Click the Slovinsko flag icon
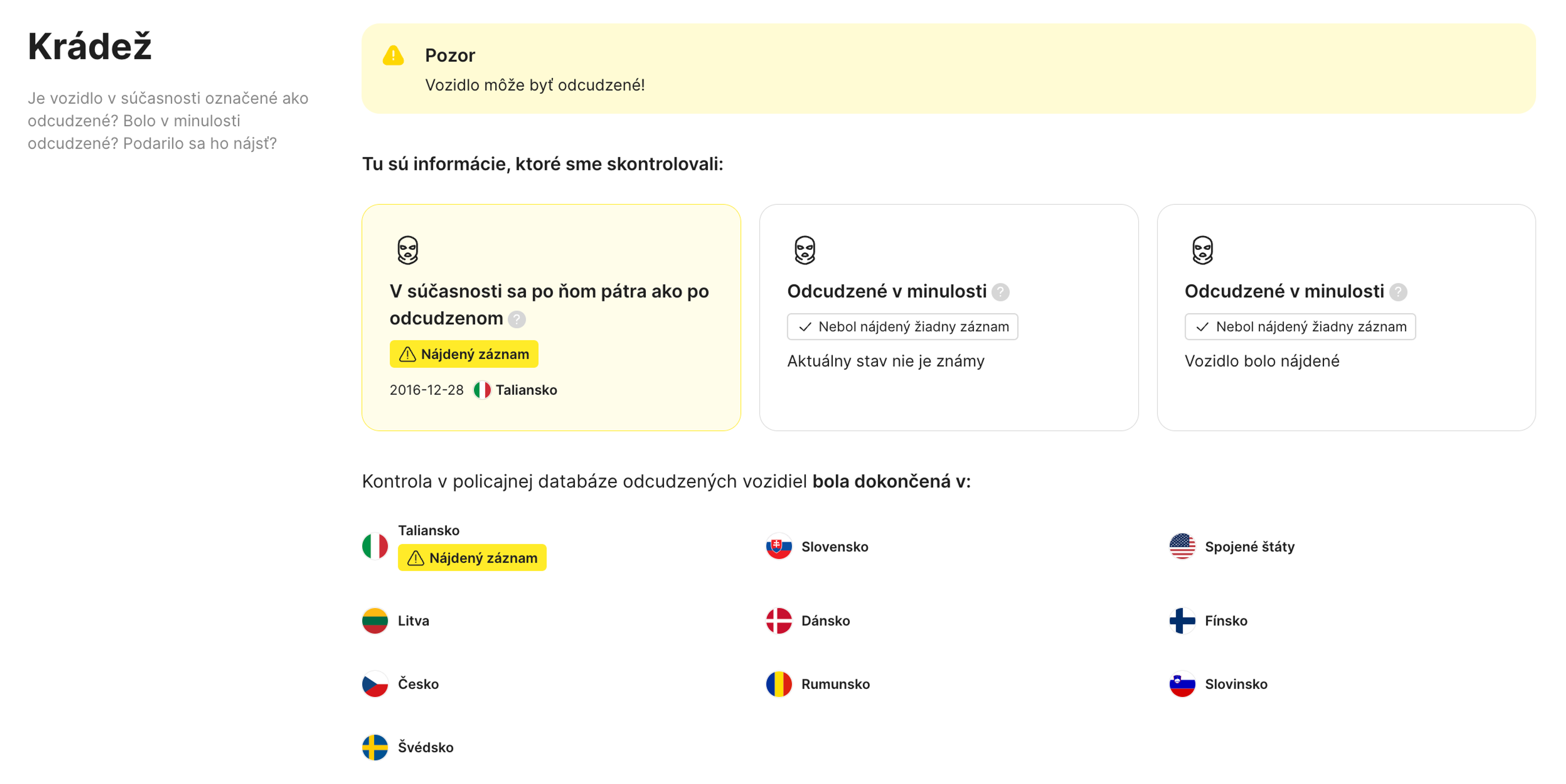The height and width of the screenshot is (784, 1566). (1182, 684)
